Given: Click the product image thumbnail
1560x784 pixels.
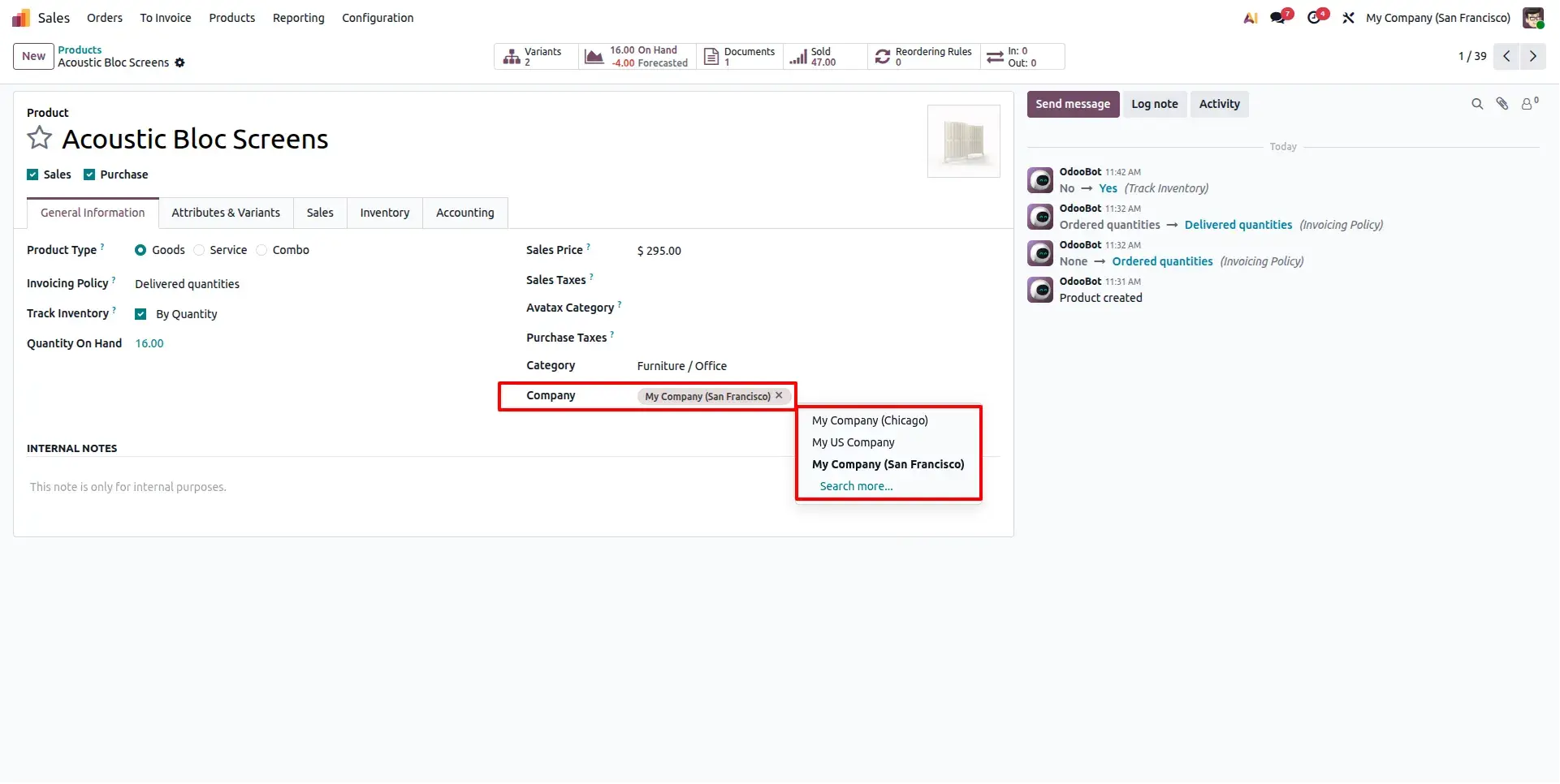Looking at the screenshot, I should coord(964,141).
